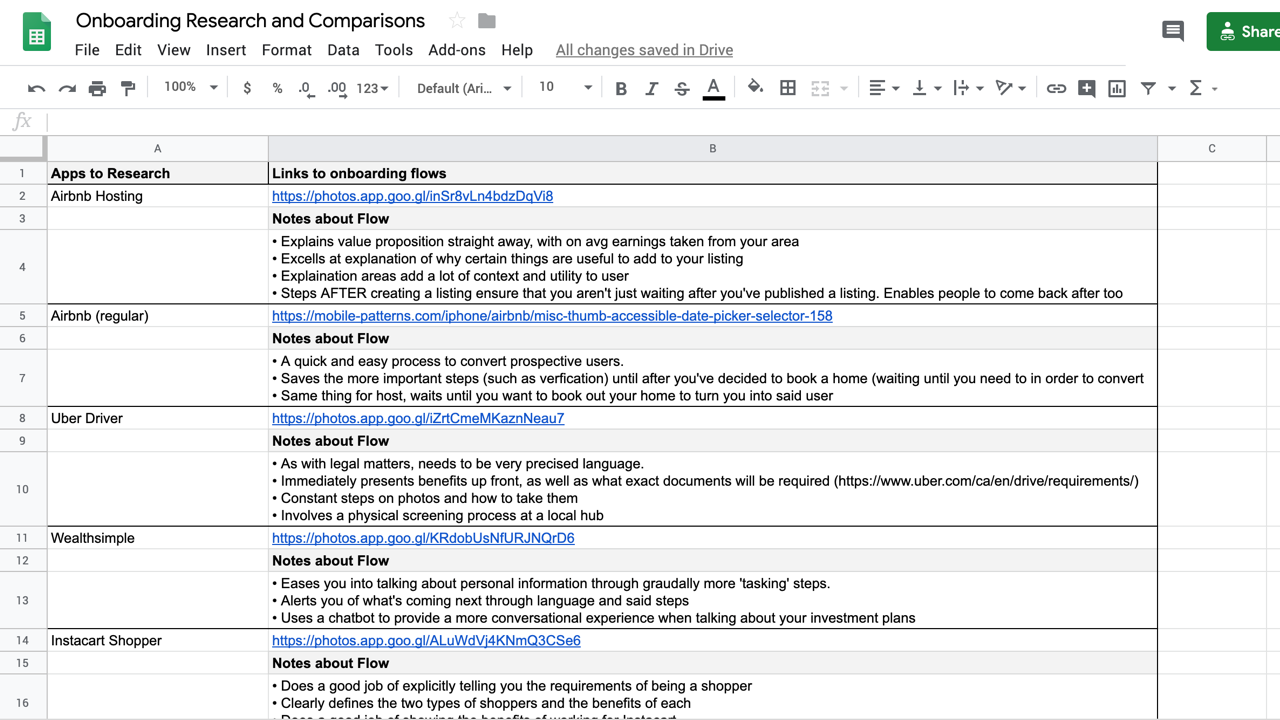Viewport: 1280px width, 720px height.
Task: Open the mobile-patterns.com Airbnb link
Action: tap(552, 316)
